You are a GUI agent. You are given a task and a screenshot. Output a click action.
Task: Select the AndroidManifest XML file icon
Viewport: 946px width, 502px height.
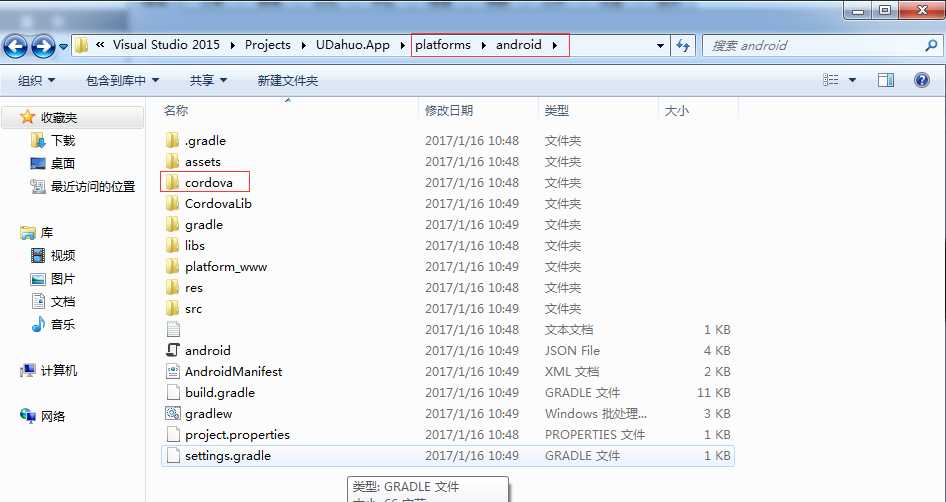(x=173, y=371)
